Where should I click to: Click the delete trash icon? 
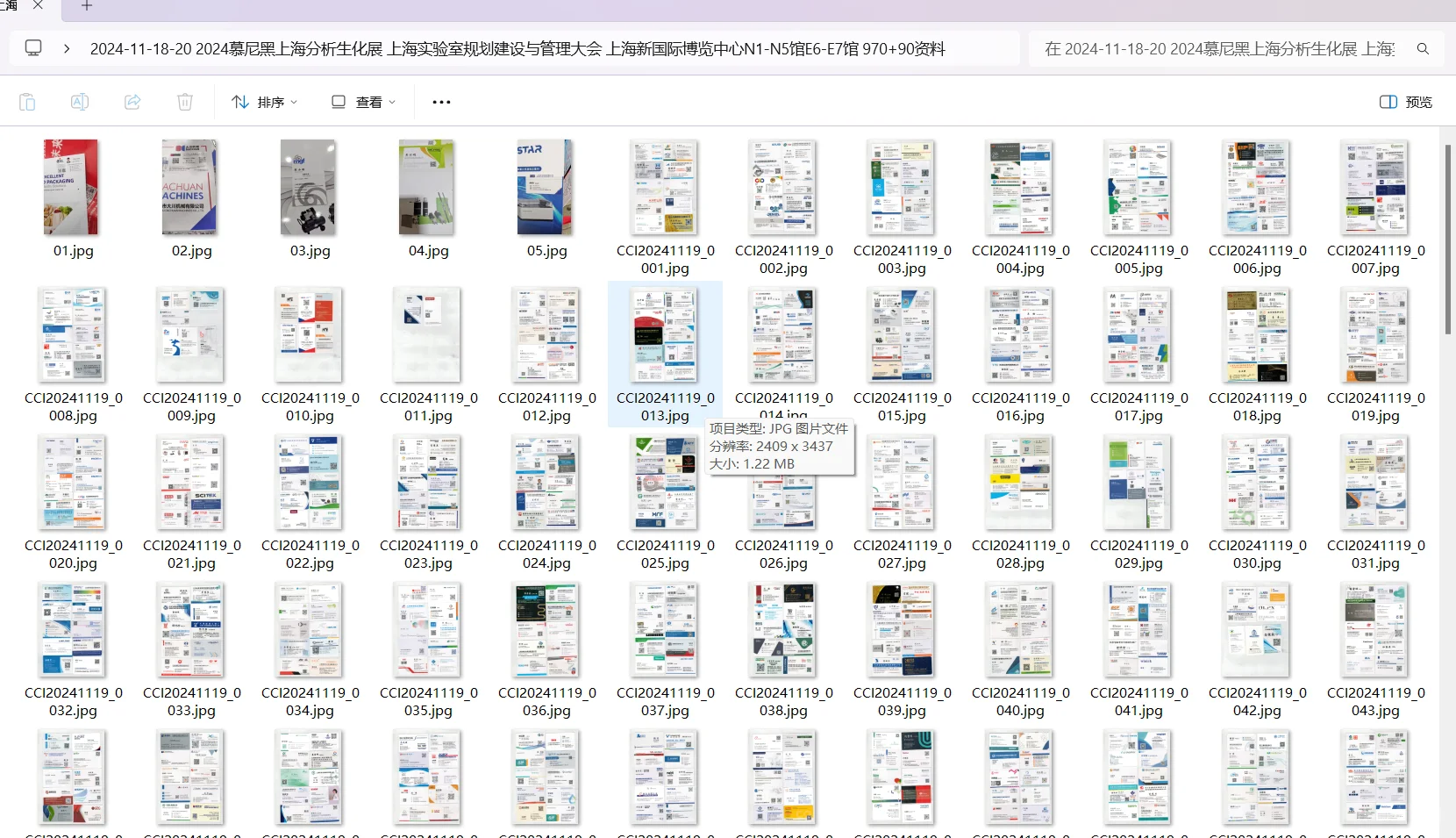tap(185, 102)
